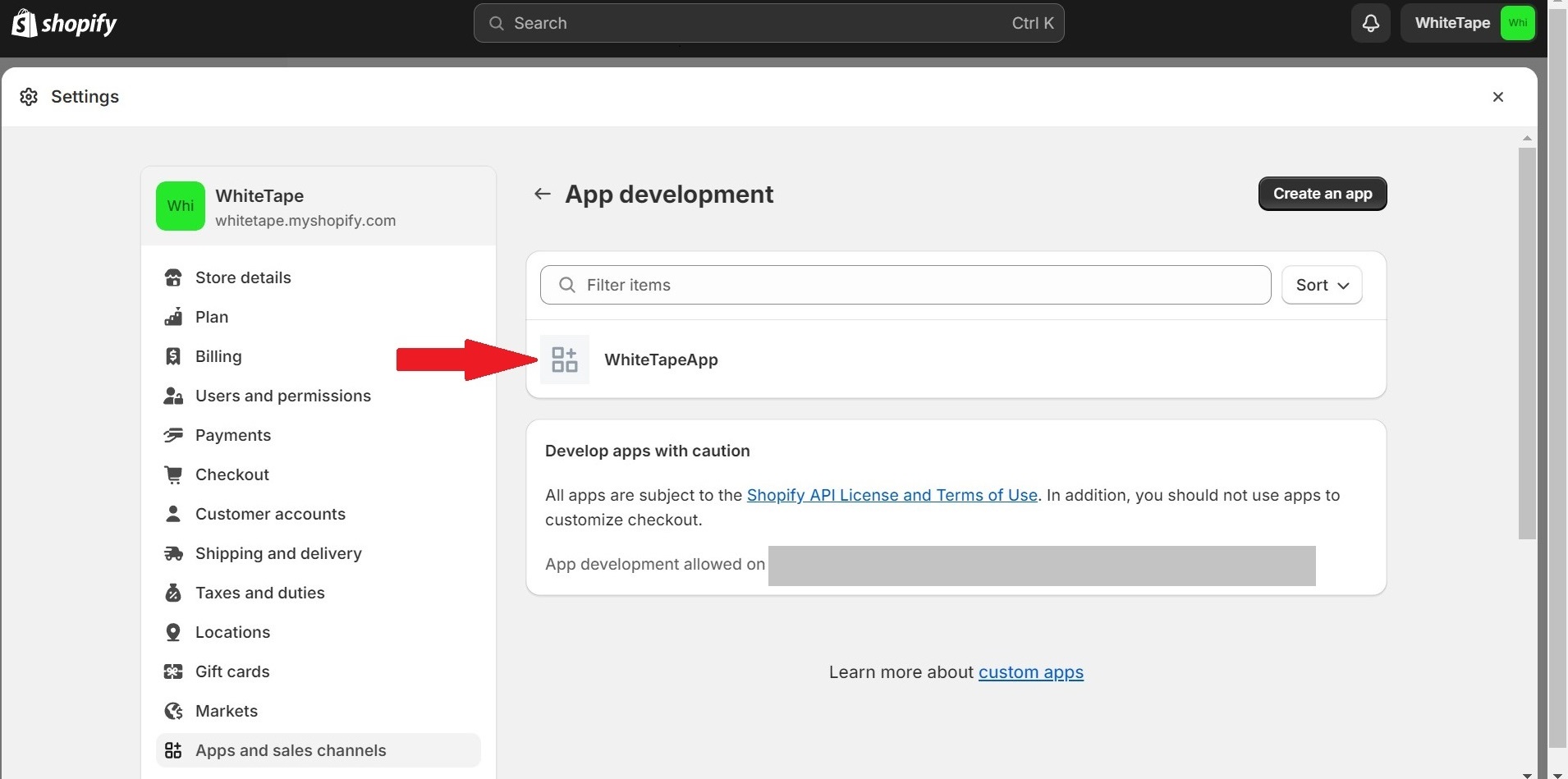Click the Taxes and duties icon
1568x779 pixels.
173,593
